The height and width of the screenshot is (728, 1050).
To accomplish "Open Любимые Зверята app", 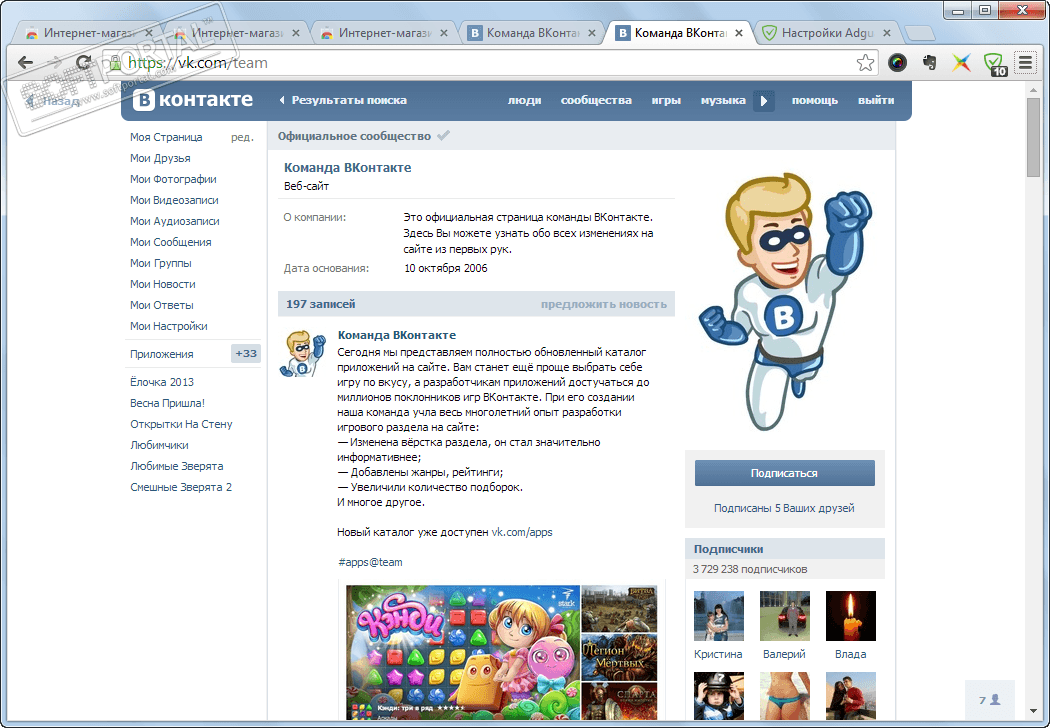I will (177, 466).
